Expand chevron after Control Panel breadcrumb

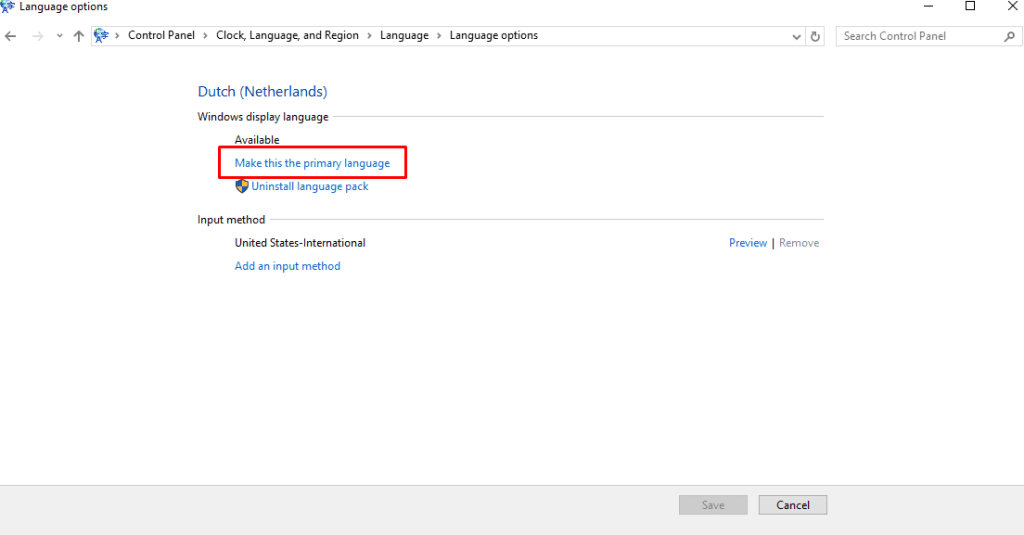pos(205,36)
